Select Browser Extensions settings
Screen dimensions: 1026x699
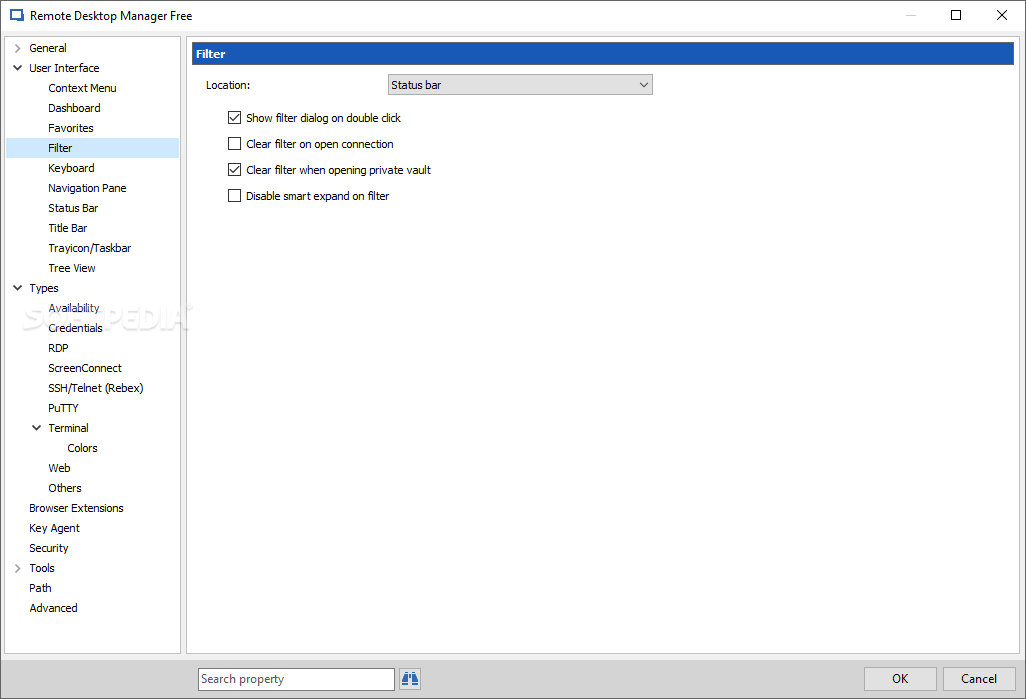tap(76, 508)
